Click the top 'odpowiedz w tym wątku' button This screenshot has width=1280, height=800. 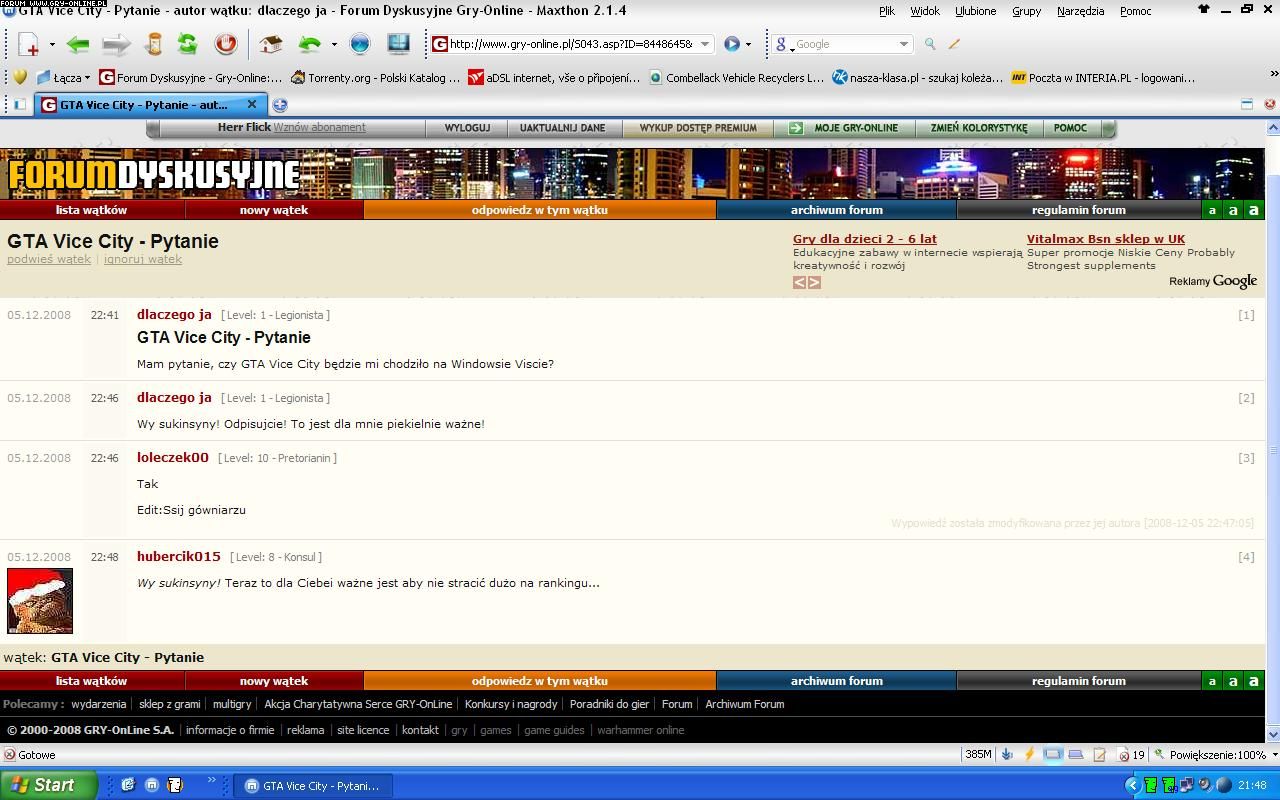[x=540, y=210]
